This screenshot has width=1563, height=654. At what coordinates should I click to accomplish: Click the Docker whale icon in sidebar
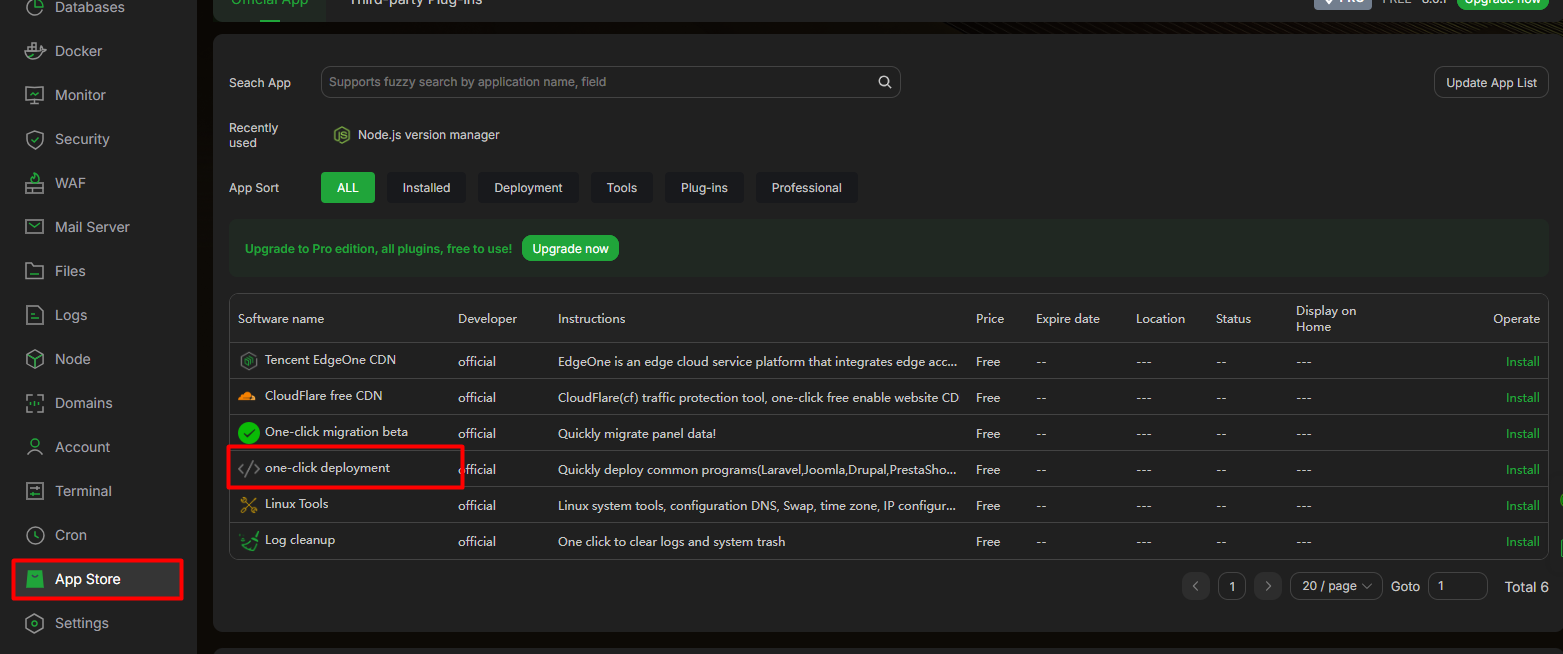(x=35, y=51)
